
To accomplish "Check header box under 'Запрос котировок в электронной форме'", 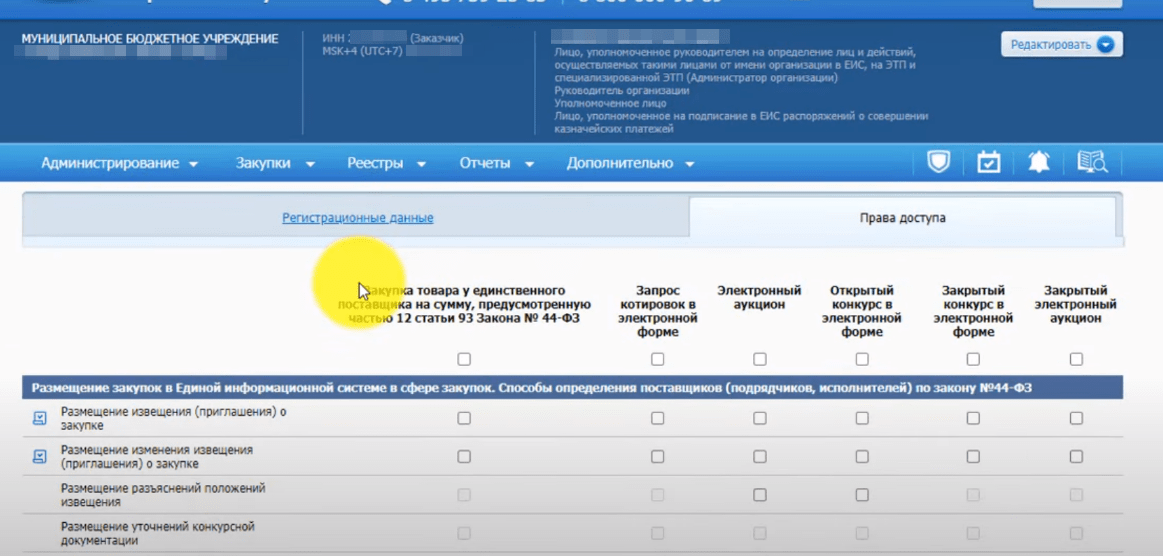I will pyautogui.click(x=657, y=359).
